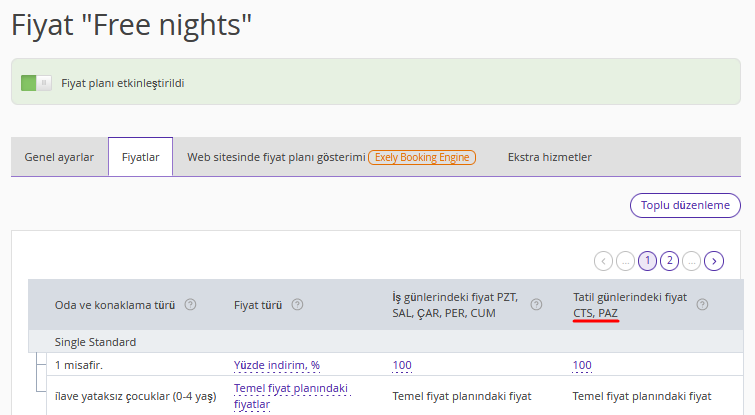This screenshot has width=755, height=415.
Task: Go to next page with right arrow
Action: [714, 261]
